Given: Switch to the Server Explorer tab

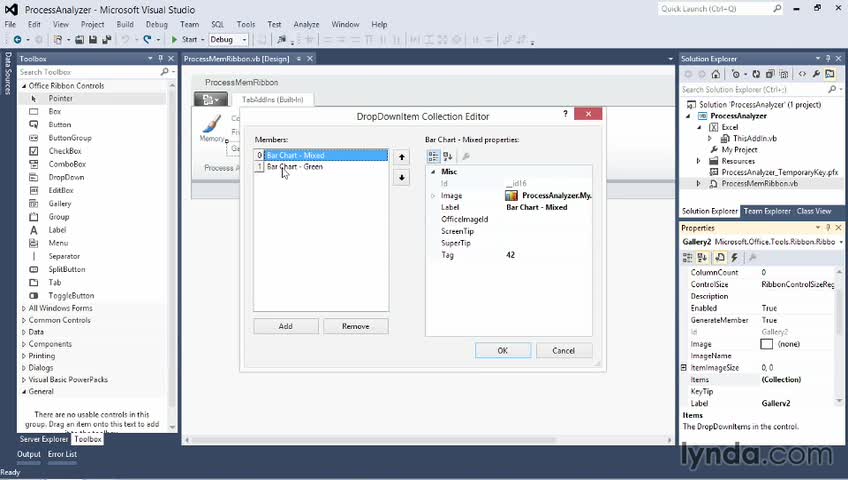Looking at the screenshot, I should pos(44,439).
